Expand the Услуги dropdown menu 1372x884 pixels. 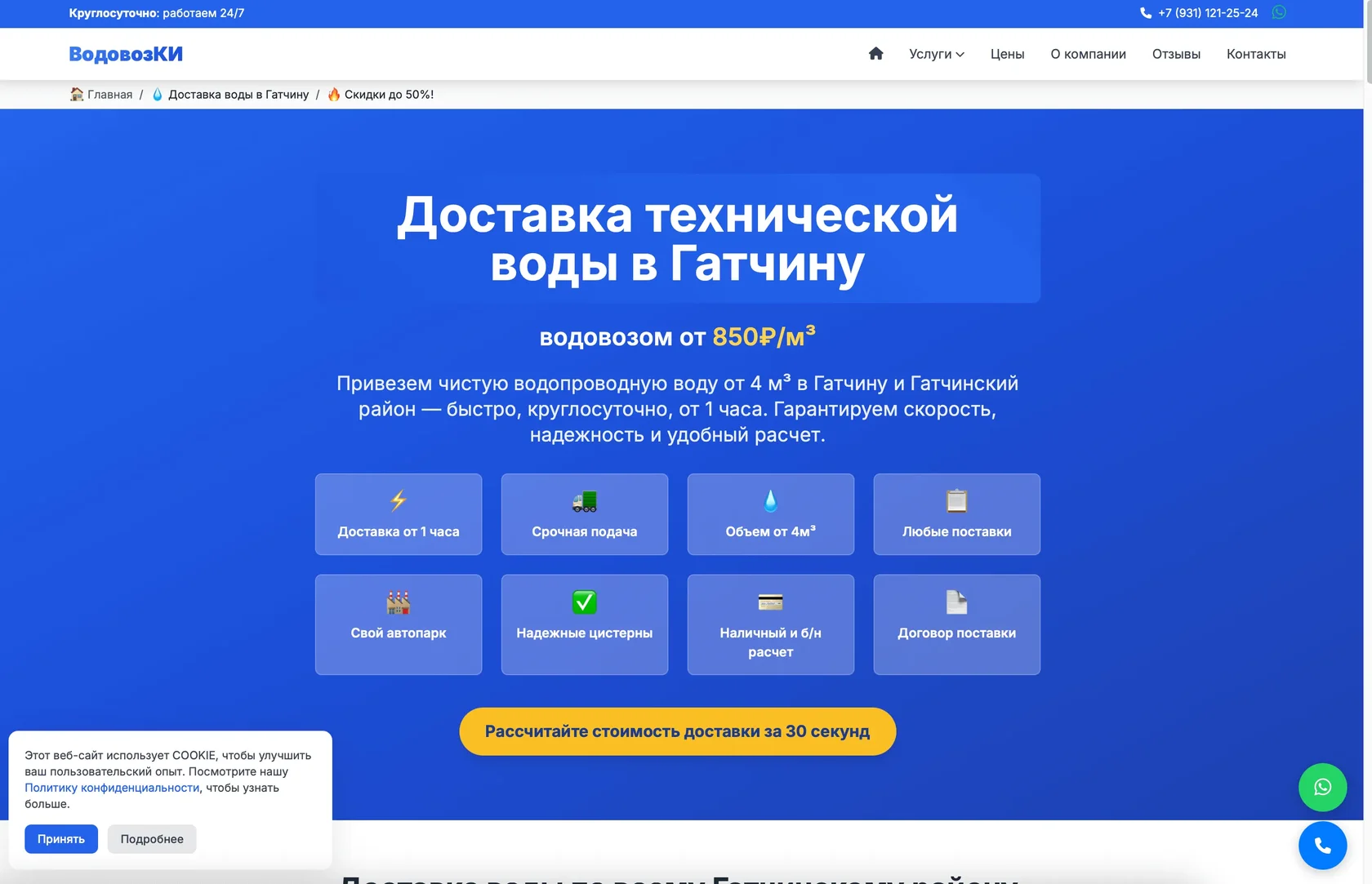[936, 53]
